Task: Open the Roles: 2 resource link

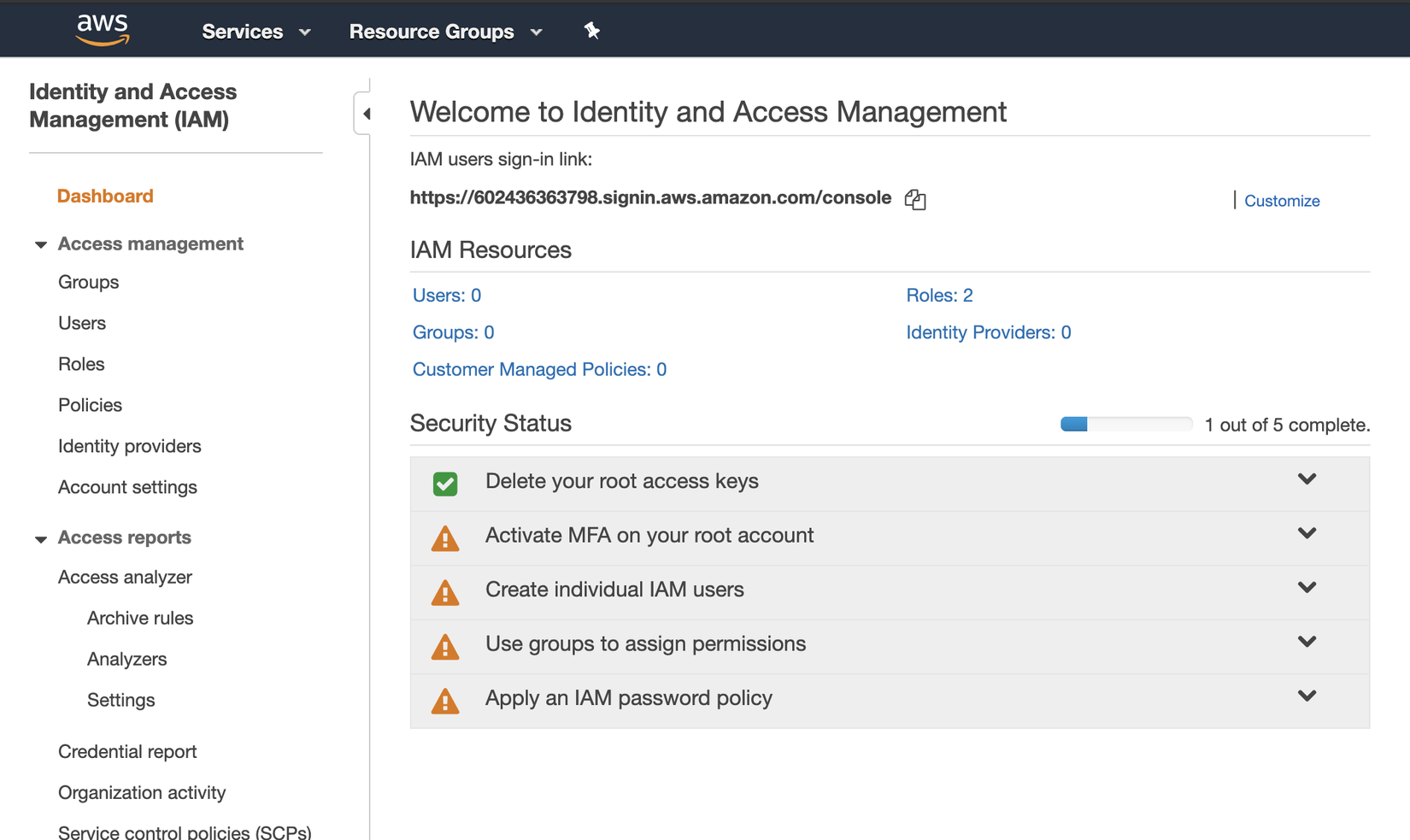Action: click(939, 295)
